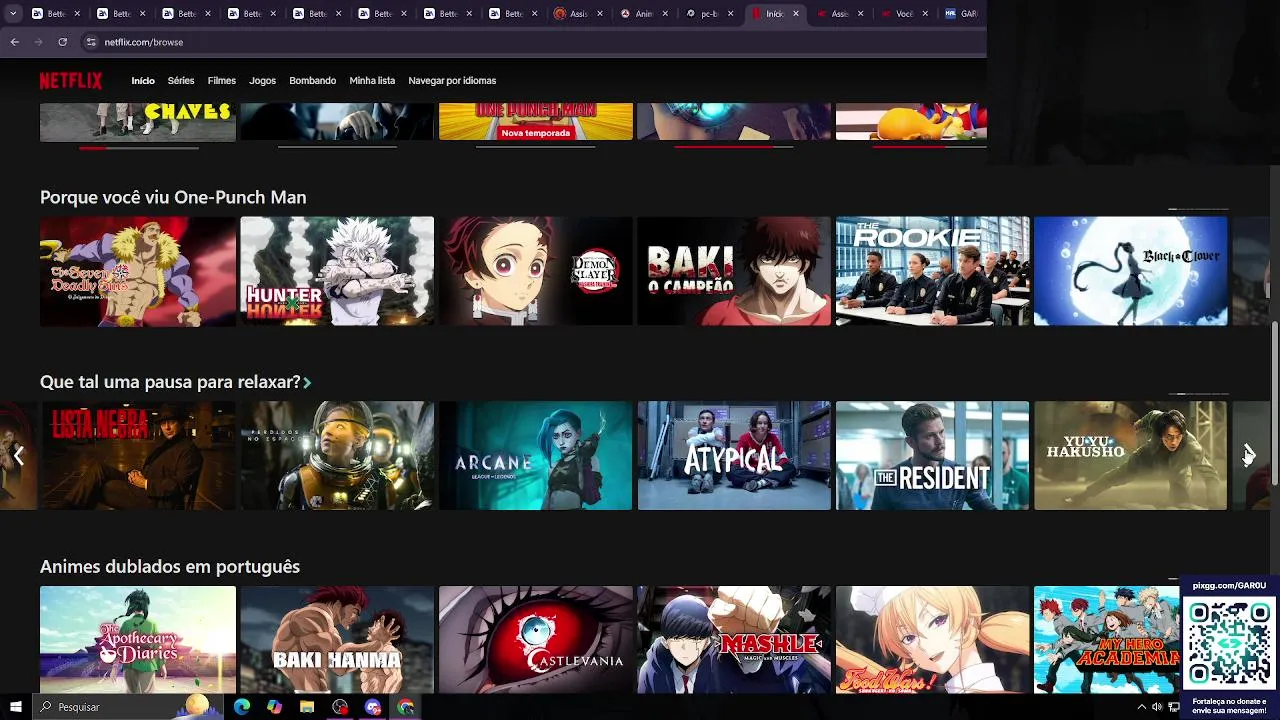Open File Explorer from the taskbar
Viewport: 1280px width, 720px height.
coord(307,707)
